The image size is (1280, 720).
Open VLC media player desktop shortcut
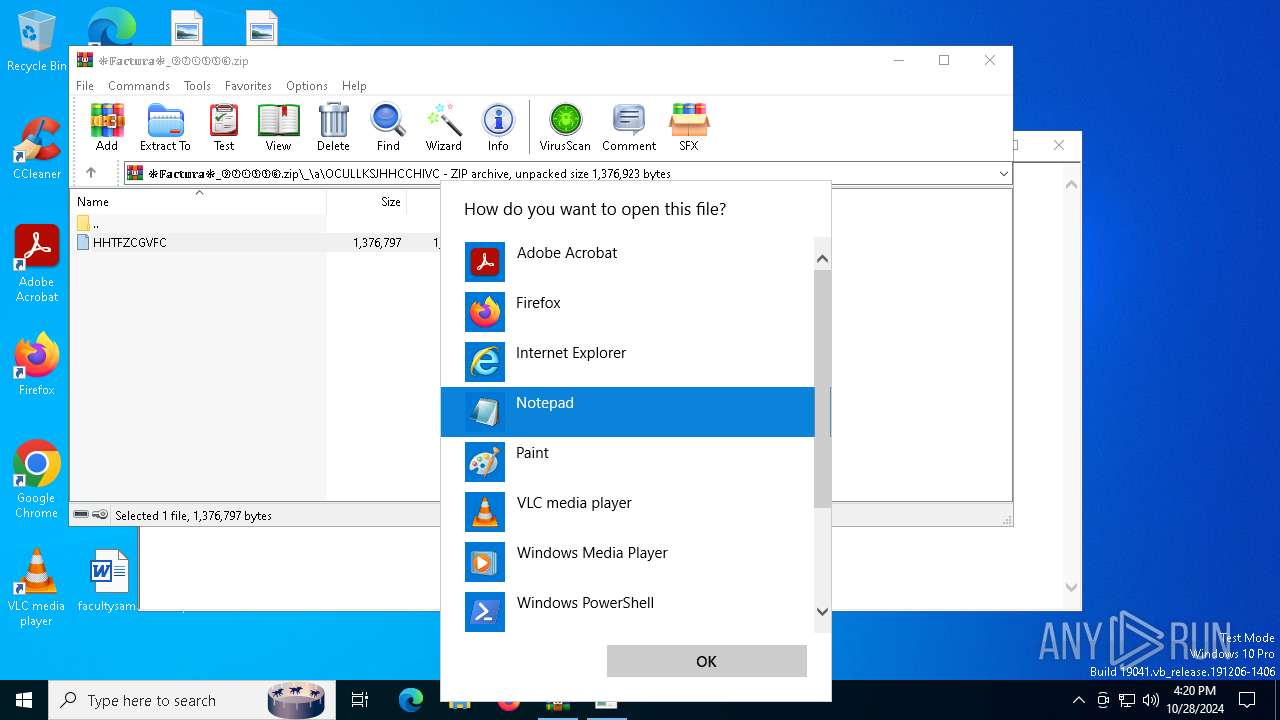[x=36, y=587]
